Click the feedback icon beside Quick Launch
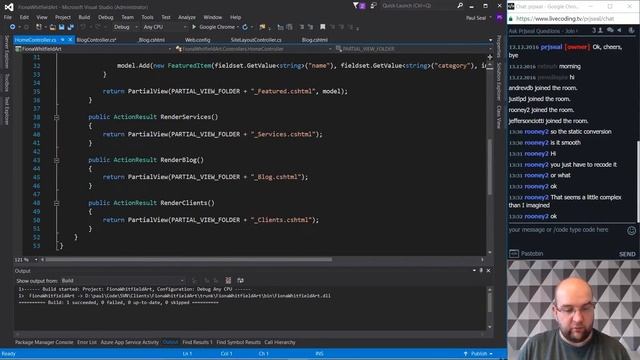This screenshot has width=640, height=360. coord(373,5)
